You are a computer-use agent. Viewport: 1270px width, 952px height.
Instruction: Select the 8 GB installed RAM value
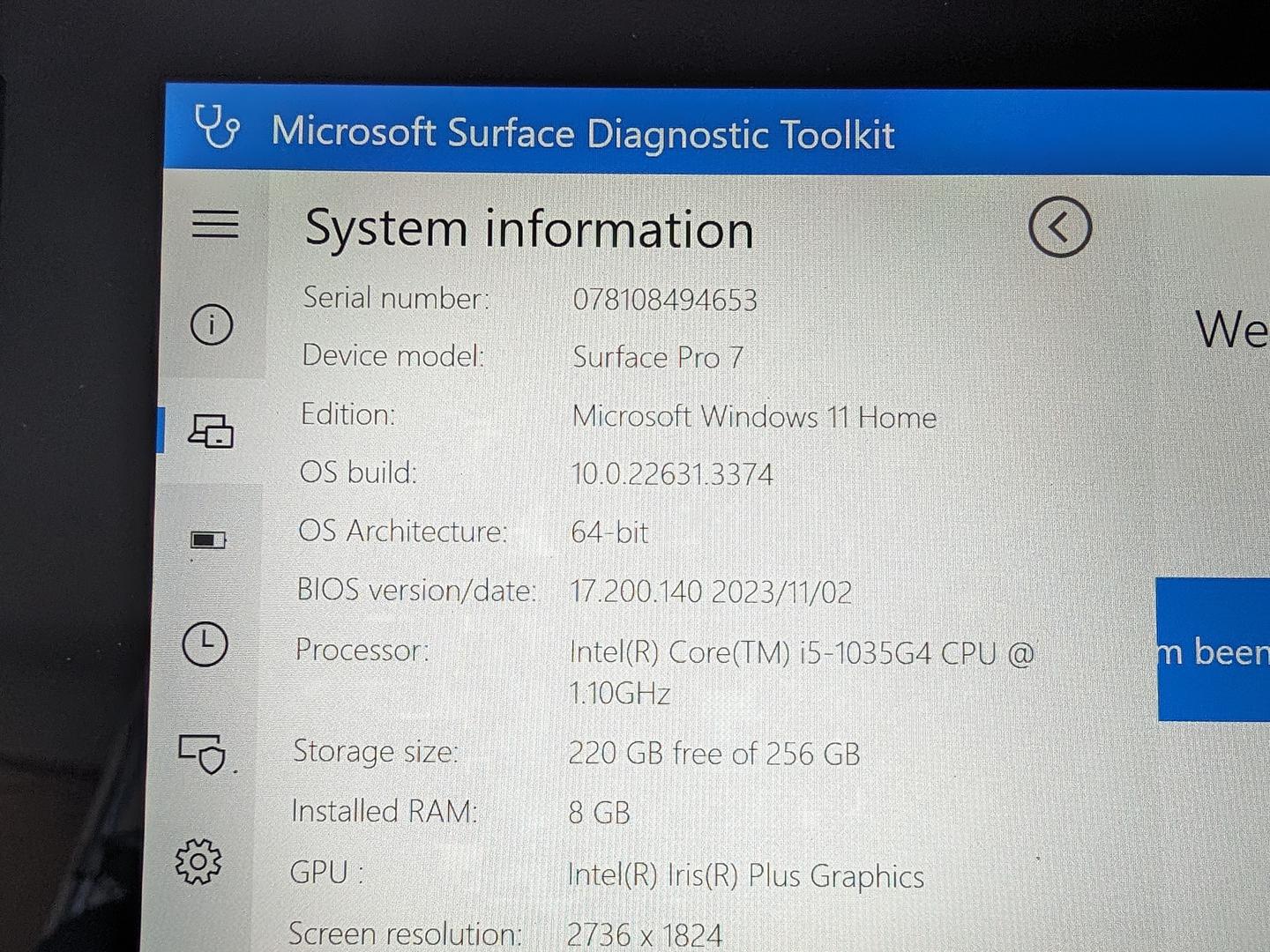[x=599, y=812]
